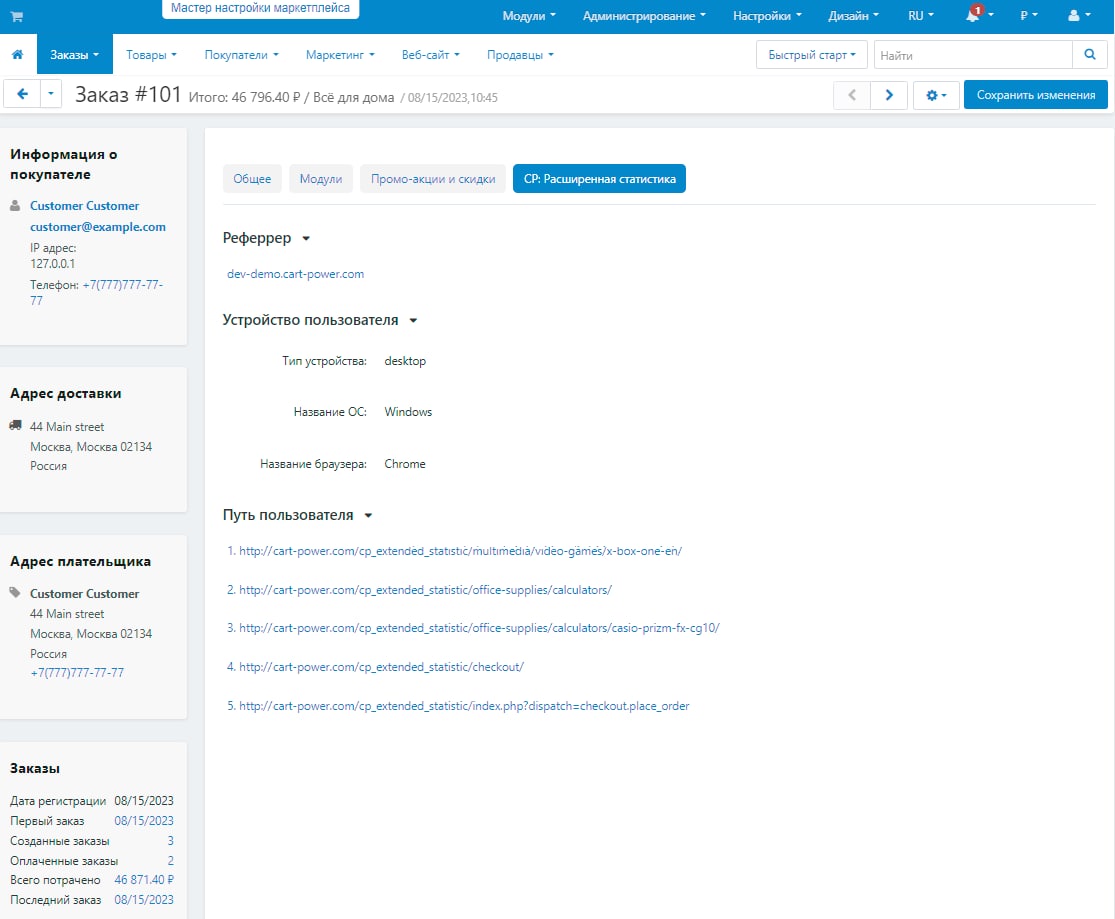Switch to the Общее tab
The height and width of the screenshot is (919, 1115).
252,179
